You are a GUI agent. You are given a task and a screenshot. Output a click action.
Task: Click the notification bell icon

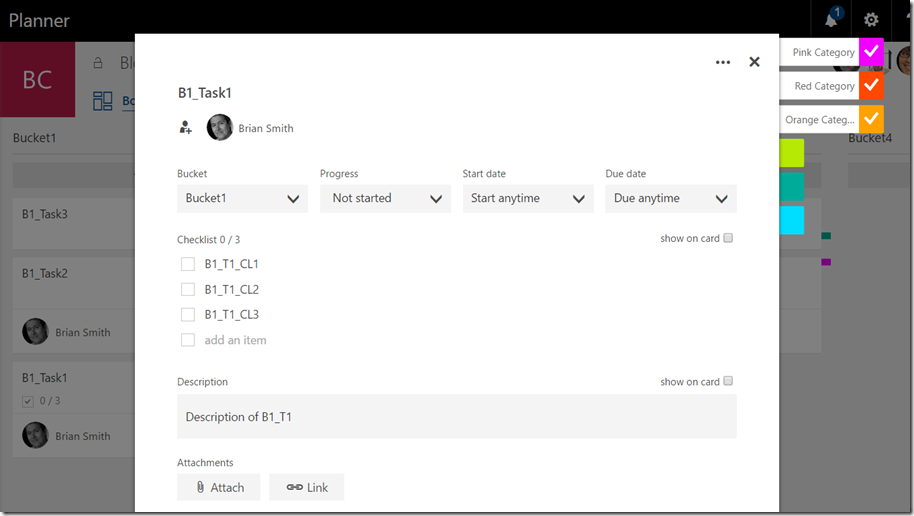[831, 20]
